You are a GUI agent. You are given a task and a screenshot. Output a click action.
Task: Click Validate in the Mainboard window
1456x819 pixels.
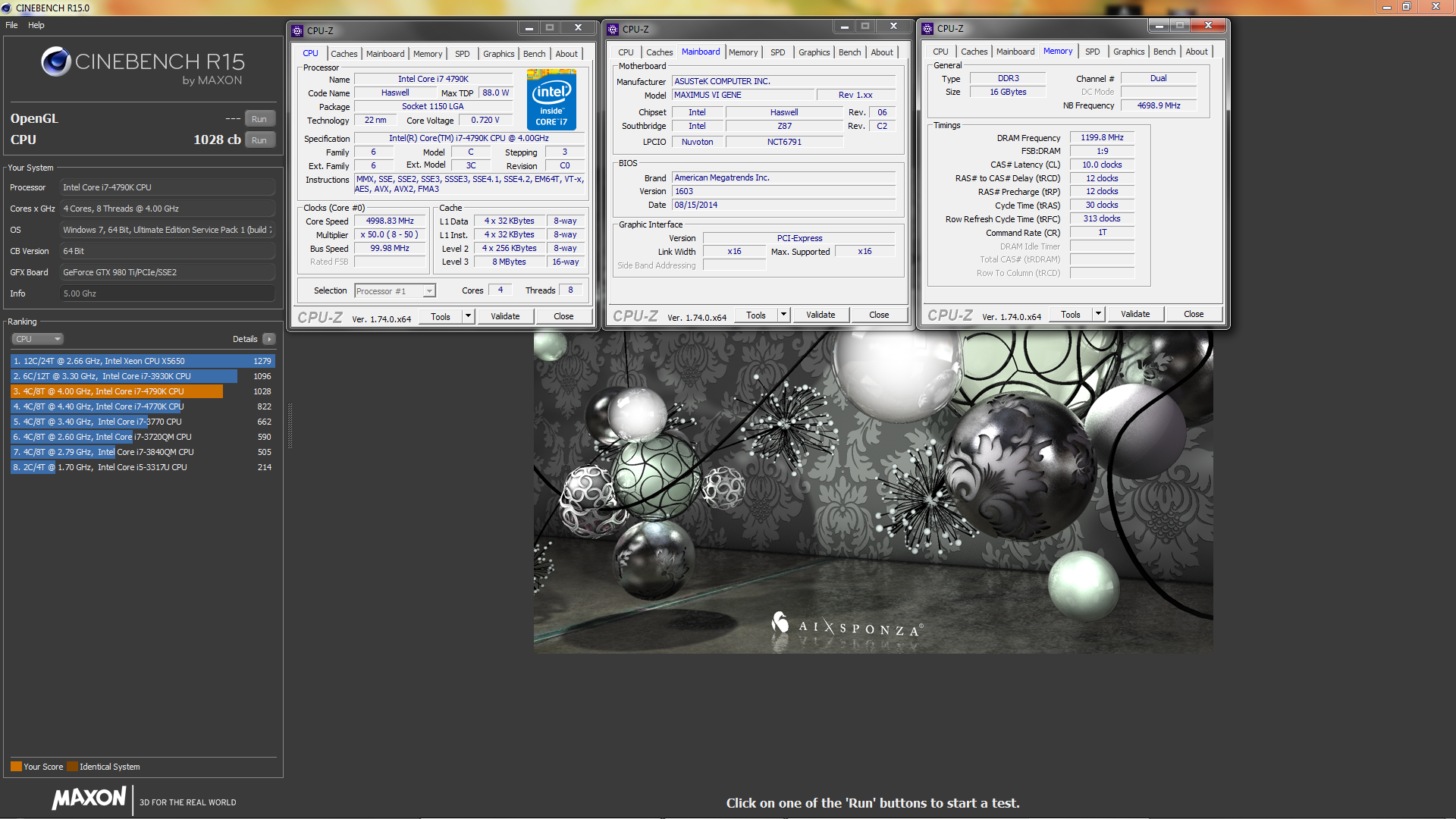pyautogui.click(x=821, y=315)
